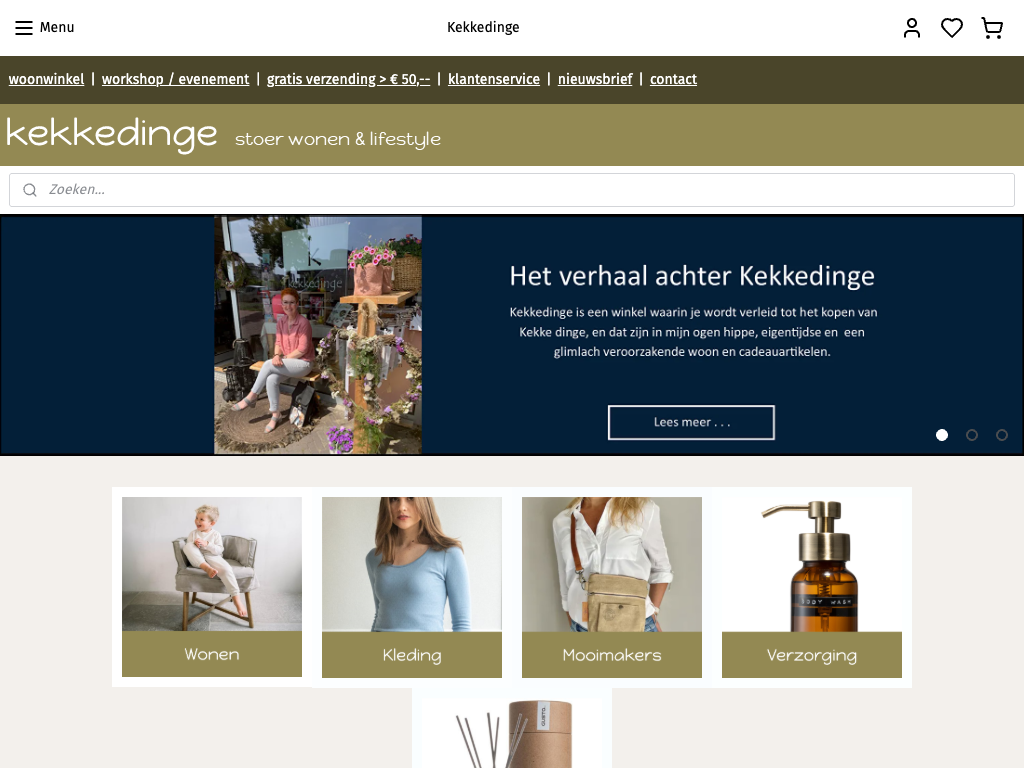This screenshot has height=768, width=1024.
Task: Open the wishlist heart icon
Action: click(x=952, y=27)
